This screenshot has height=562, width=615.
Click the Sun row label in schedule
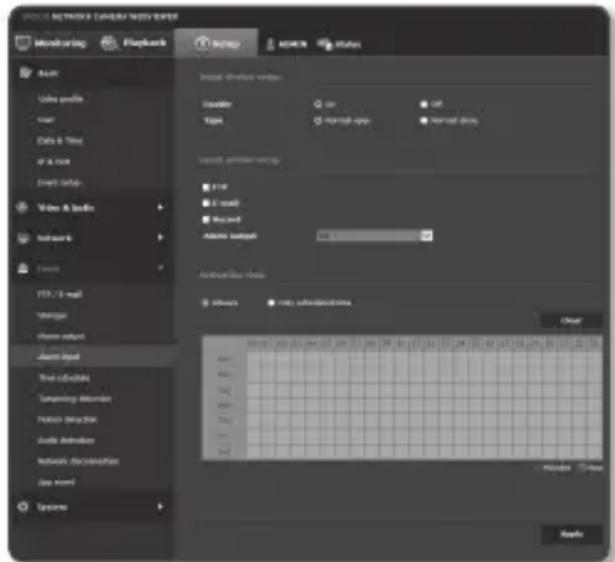[224, 359]
